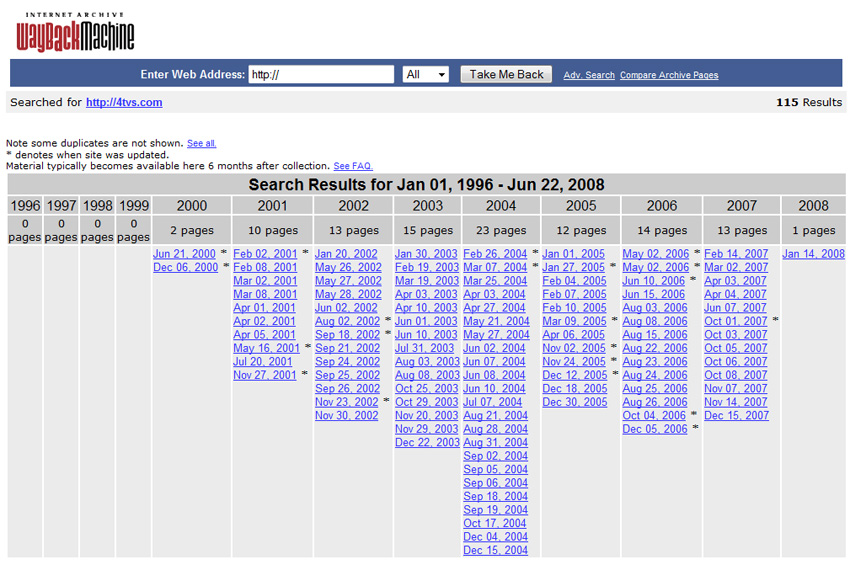This screenshot has height=565, width=850.
Task: Open the Adv. Search link
Action: coord(589,75)
